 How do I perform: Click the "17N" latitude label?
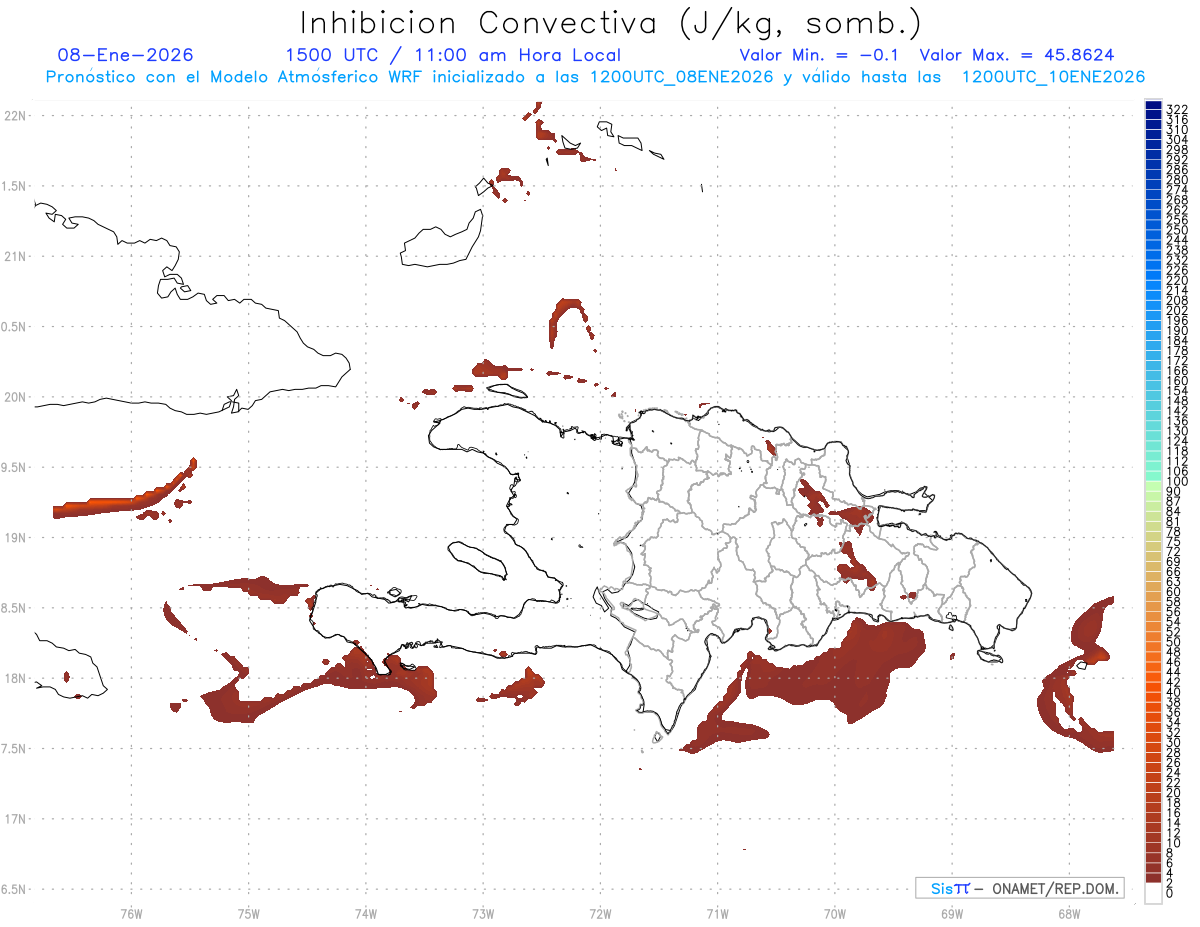point(15,820)
